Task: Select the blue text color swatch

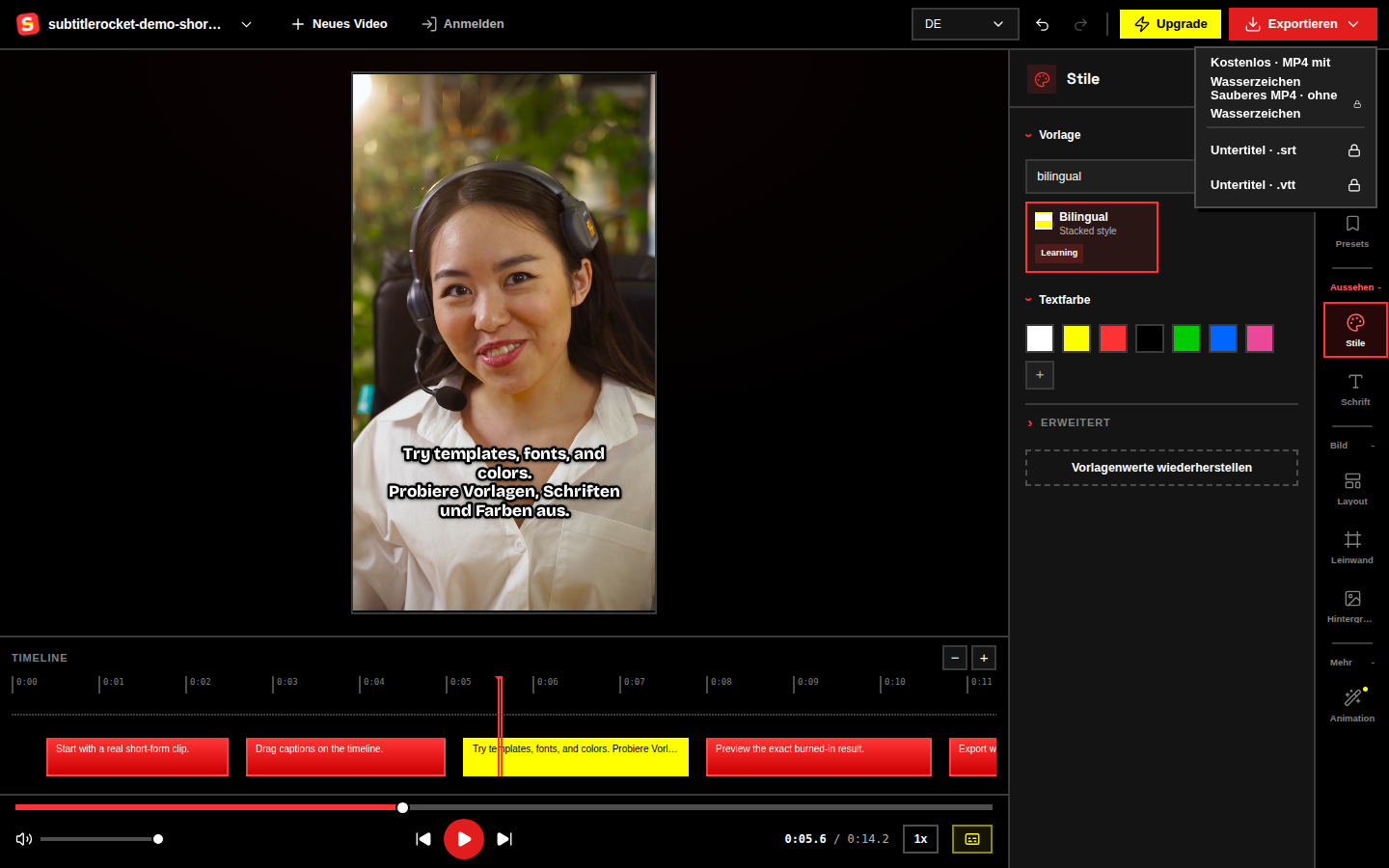Action: click(1223, 339)
